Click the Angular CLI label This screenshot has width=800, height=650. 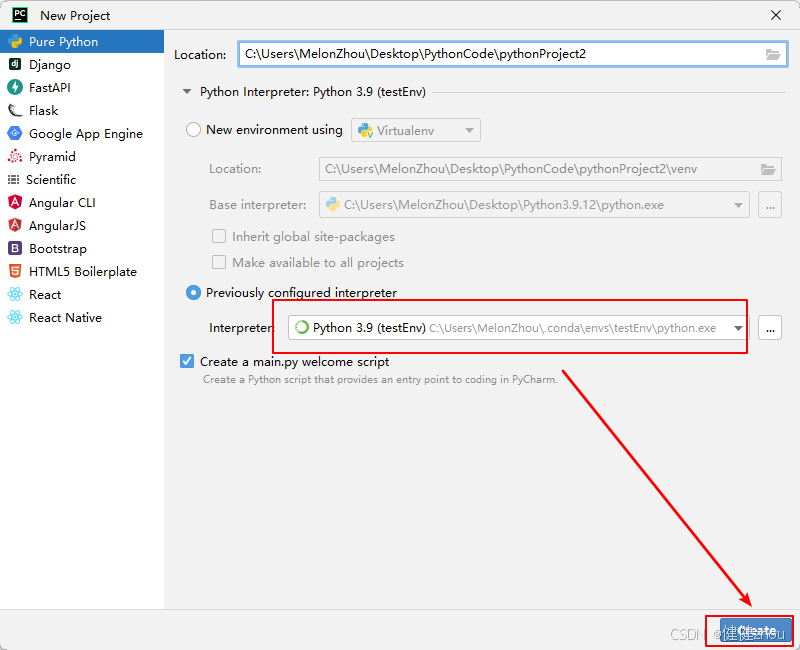[62, 203]
